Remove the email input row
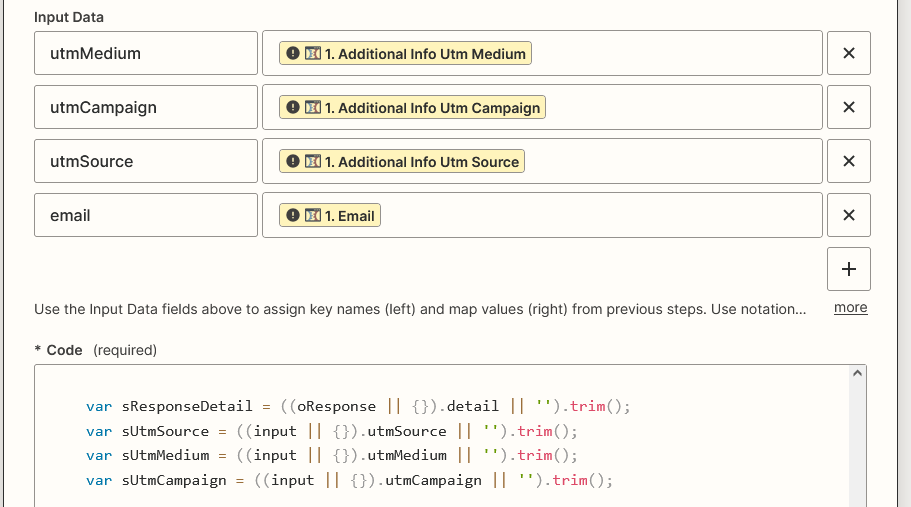911x507 pixels. coord(849,215)
